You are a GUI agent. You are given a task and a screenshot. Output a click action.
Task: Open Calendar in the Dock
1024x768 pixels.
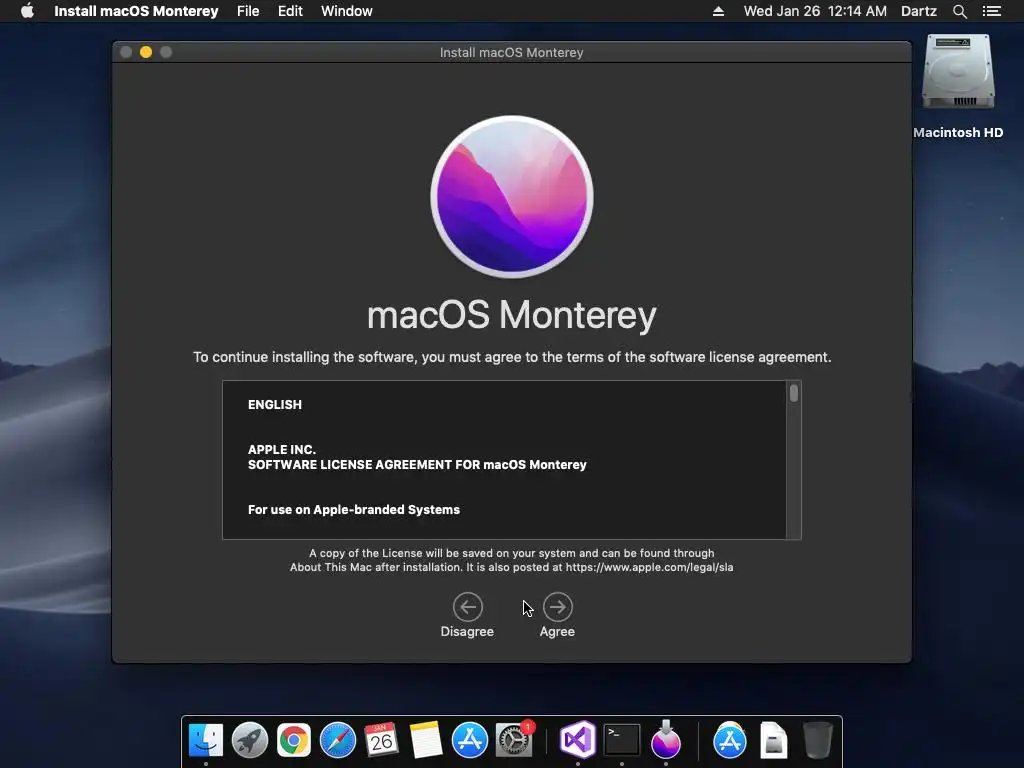(381, 740)
